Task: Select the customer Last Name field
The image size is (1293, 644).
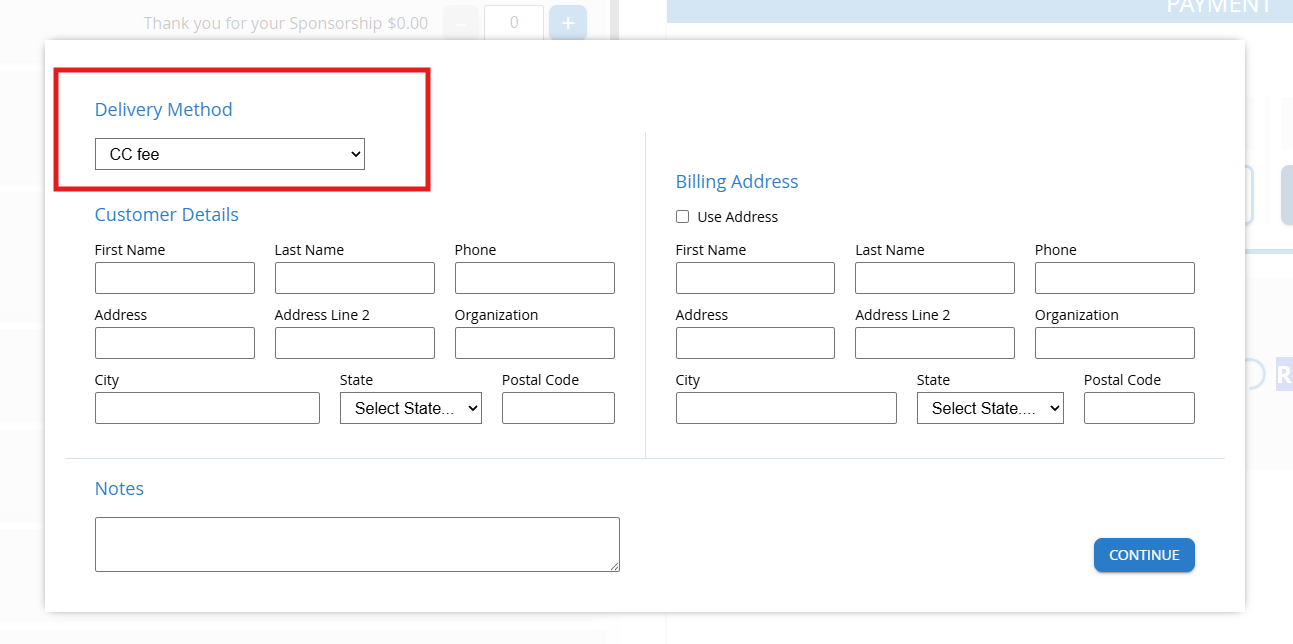Action: pyautogui.click(x=355, y=278)
